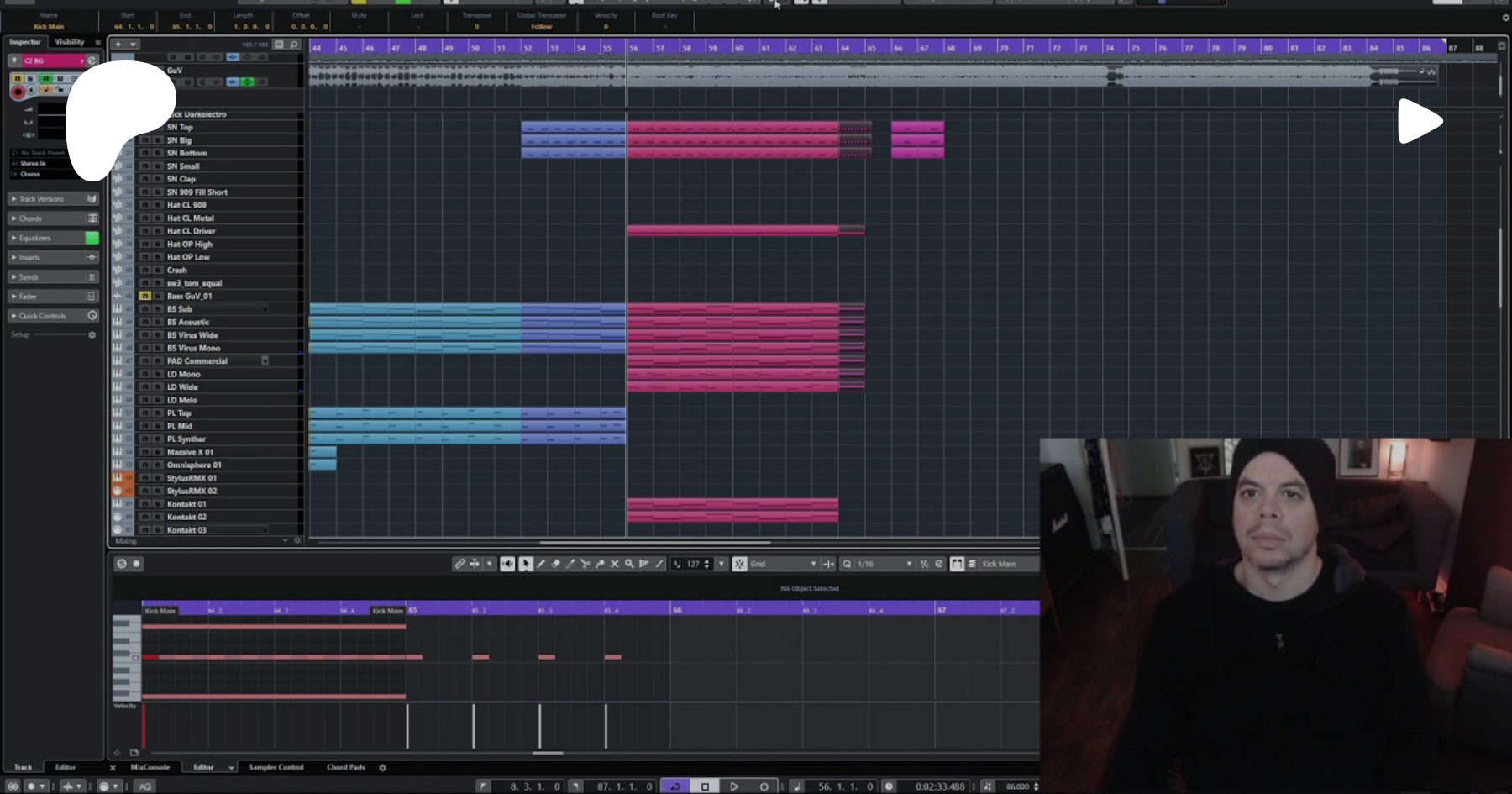
Task: Toggle the Cycle loop button in transport
Action: [675, 786]
